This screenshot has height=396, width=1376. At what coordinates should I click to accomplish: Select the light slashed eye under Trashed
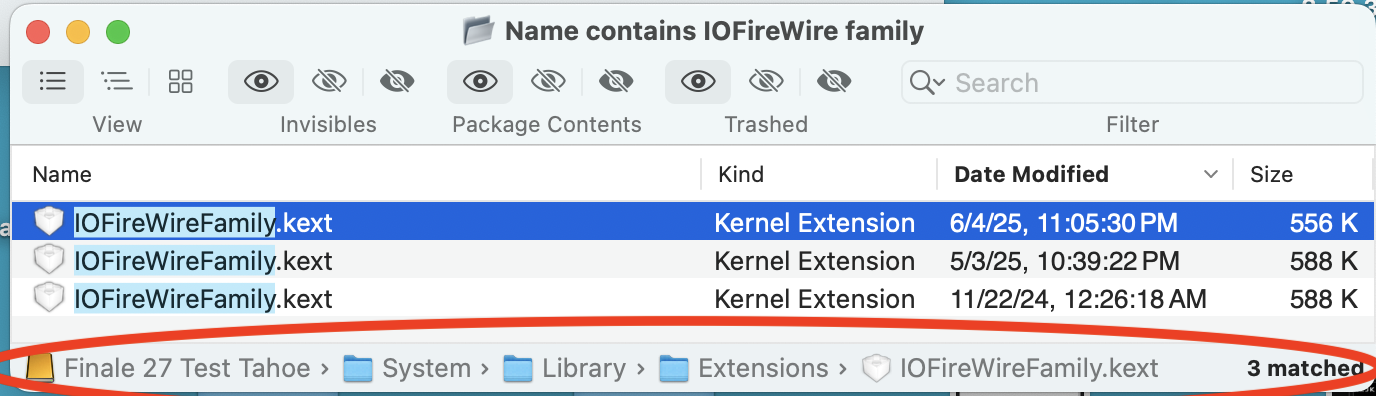pyautogui.click(x=766, y=82)
